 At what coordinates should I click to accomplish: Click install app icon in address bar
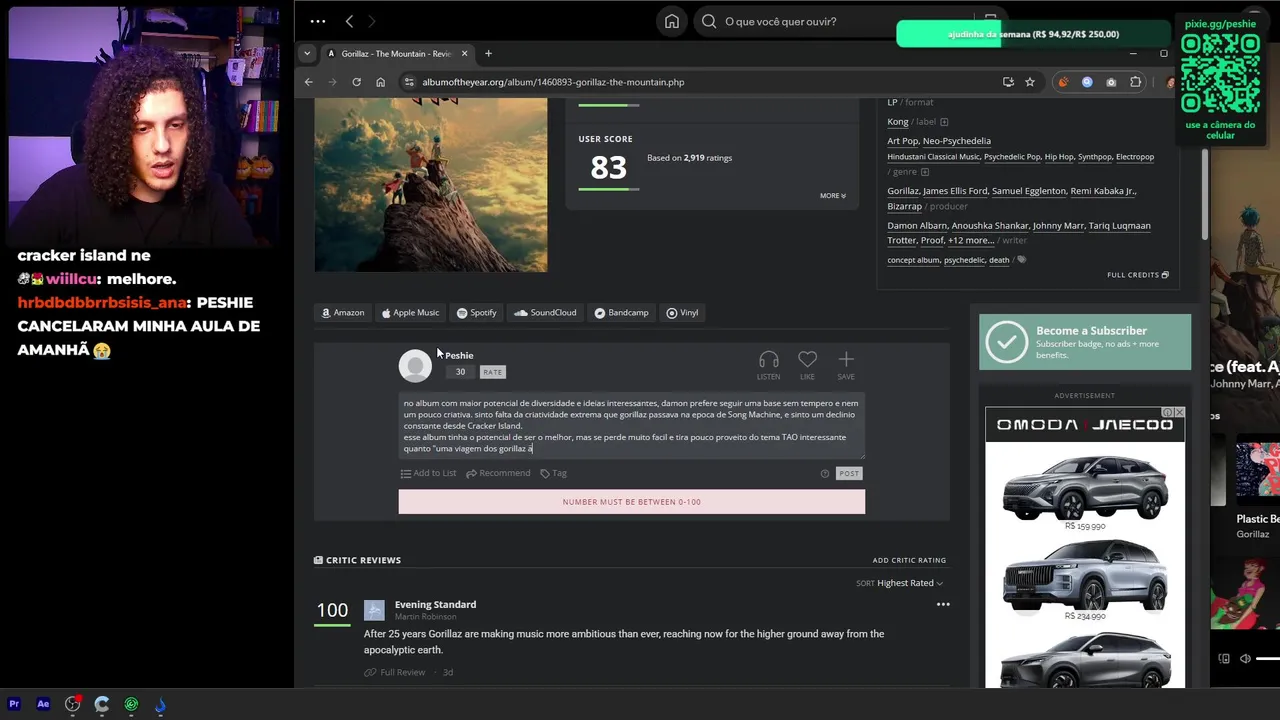click(1008, 82)
